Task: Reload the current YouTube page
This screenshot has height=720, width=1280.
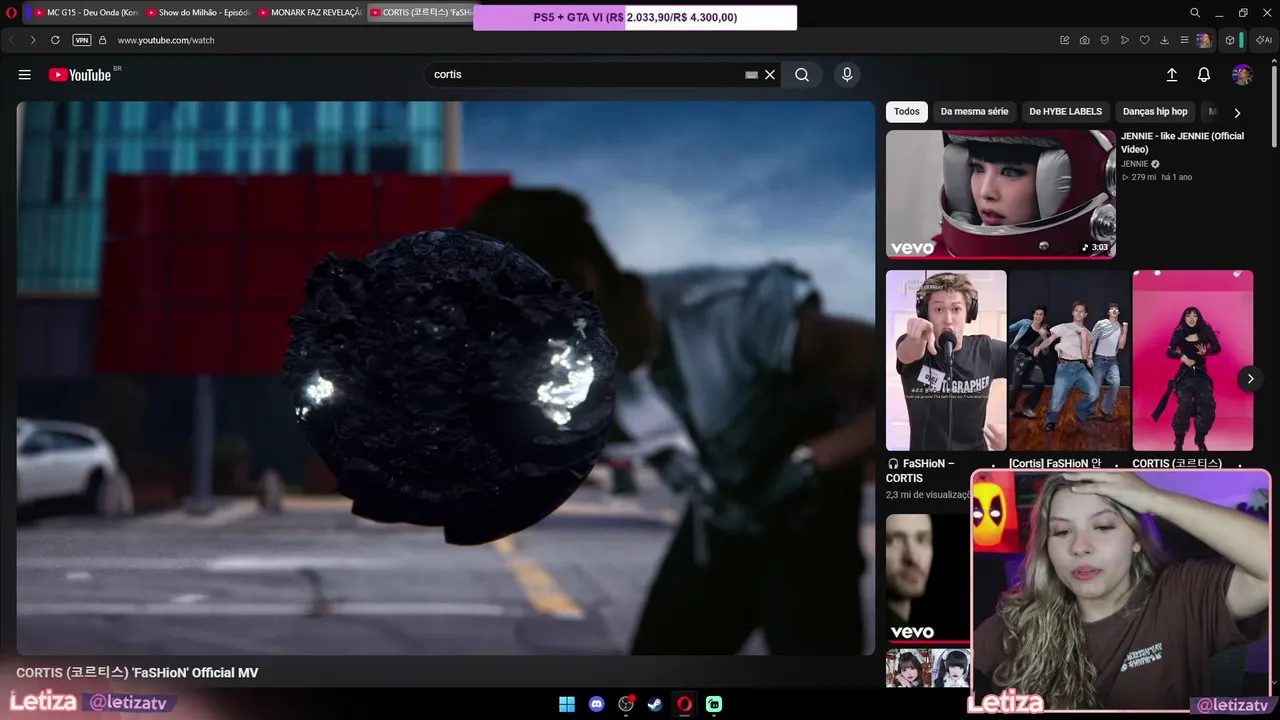Action: click(x=55, y=40)
